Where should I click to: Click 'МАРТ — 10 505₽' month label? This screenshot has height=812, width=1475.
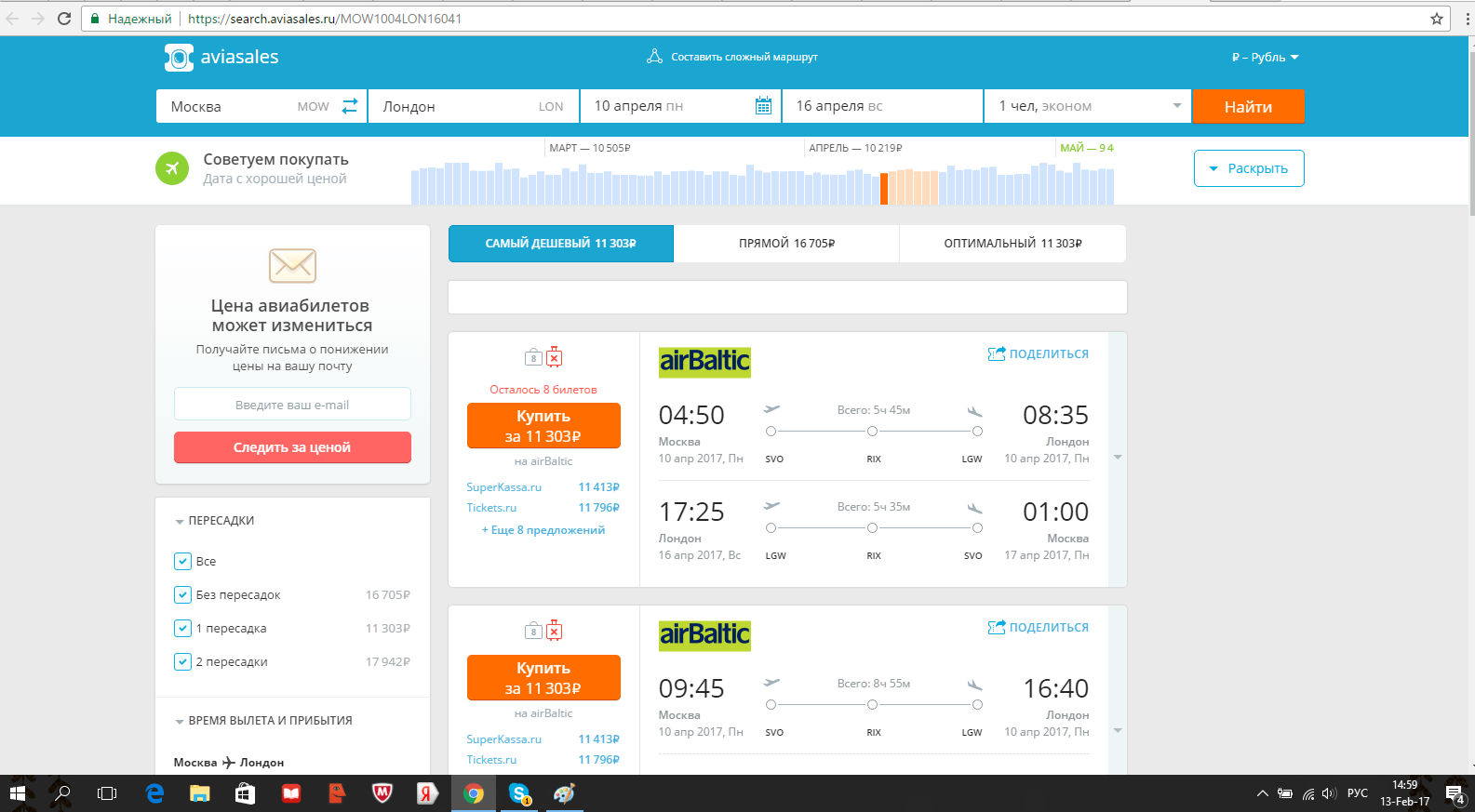point(590,148)
